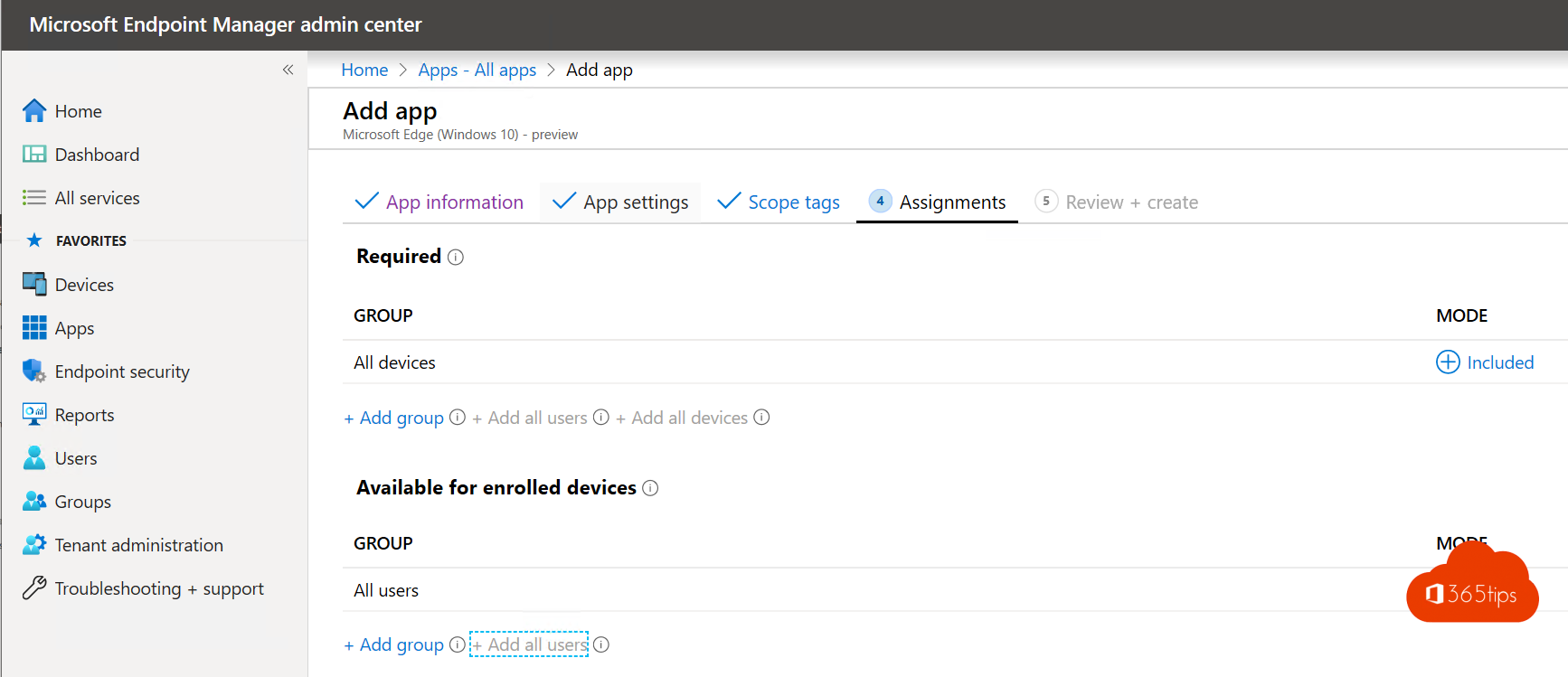Open the Dashboard icon in sidebar
Screen dimensions: 1568x677
click(34, 155)
